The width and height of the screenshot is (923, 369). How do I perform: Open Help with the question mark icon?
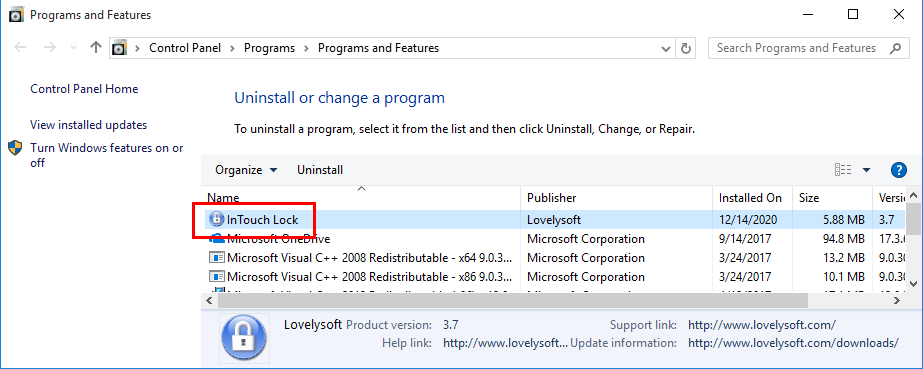(x=898, y=170)
